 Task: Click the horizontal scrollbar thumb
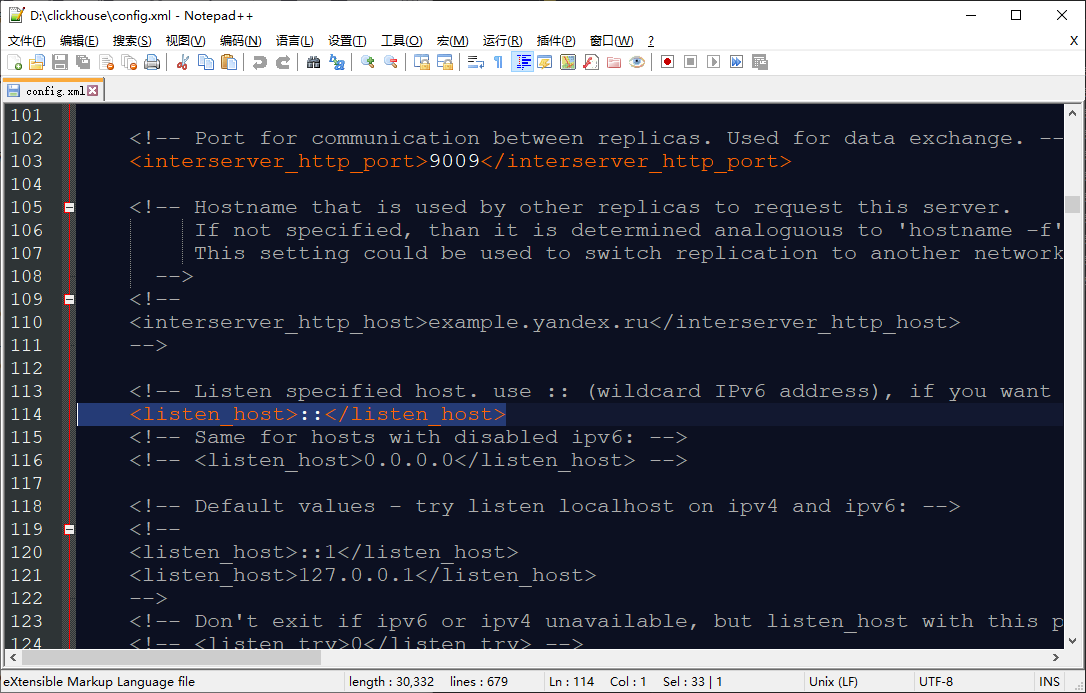172,658
